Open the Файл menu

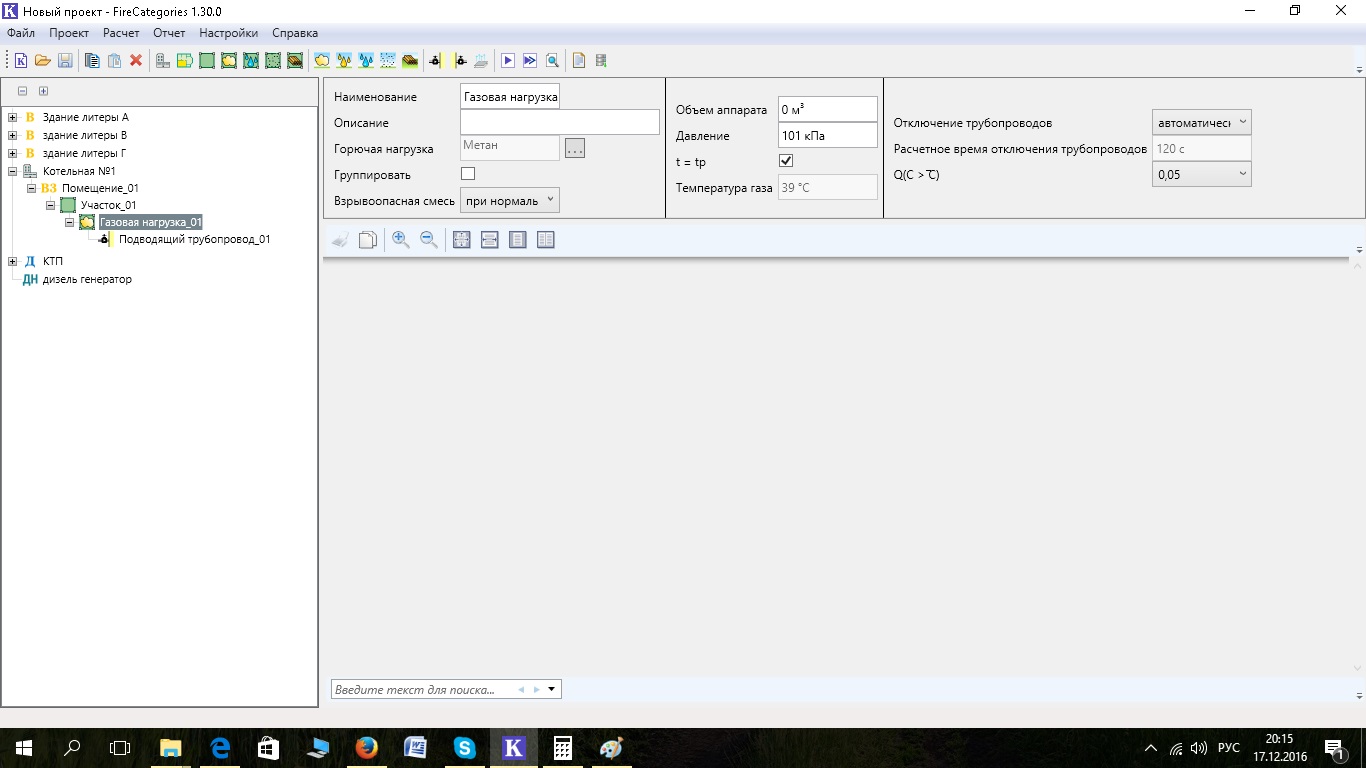point(20,33)
